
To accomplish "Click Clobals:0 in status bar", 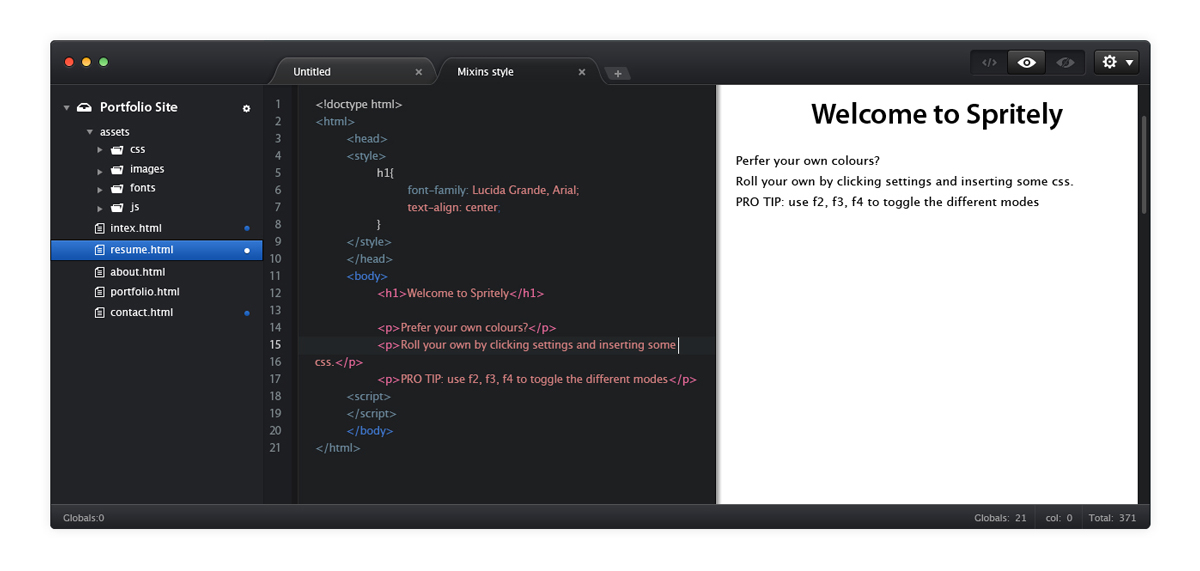I will 83,518.
